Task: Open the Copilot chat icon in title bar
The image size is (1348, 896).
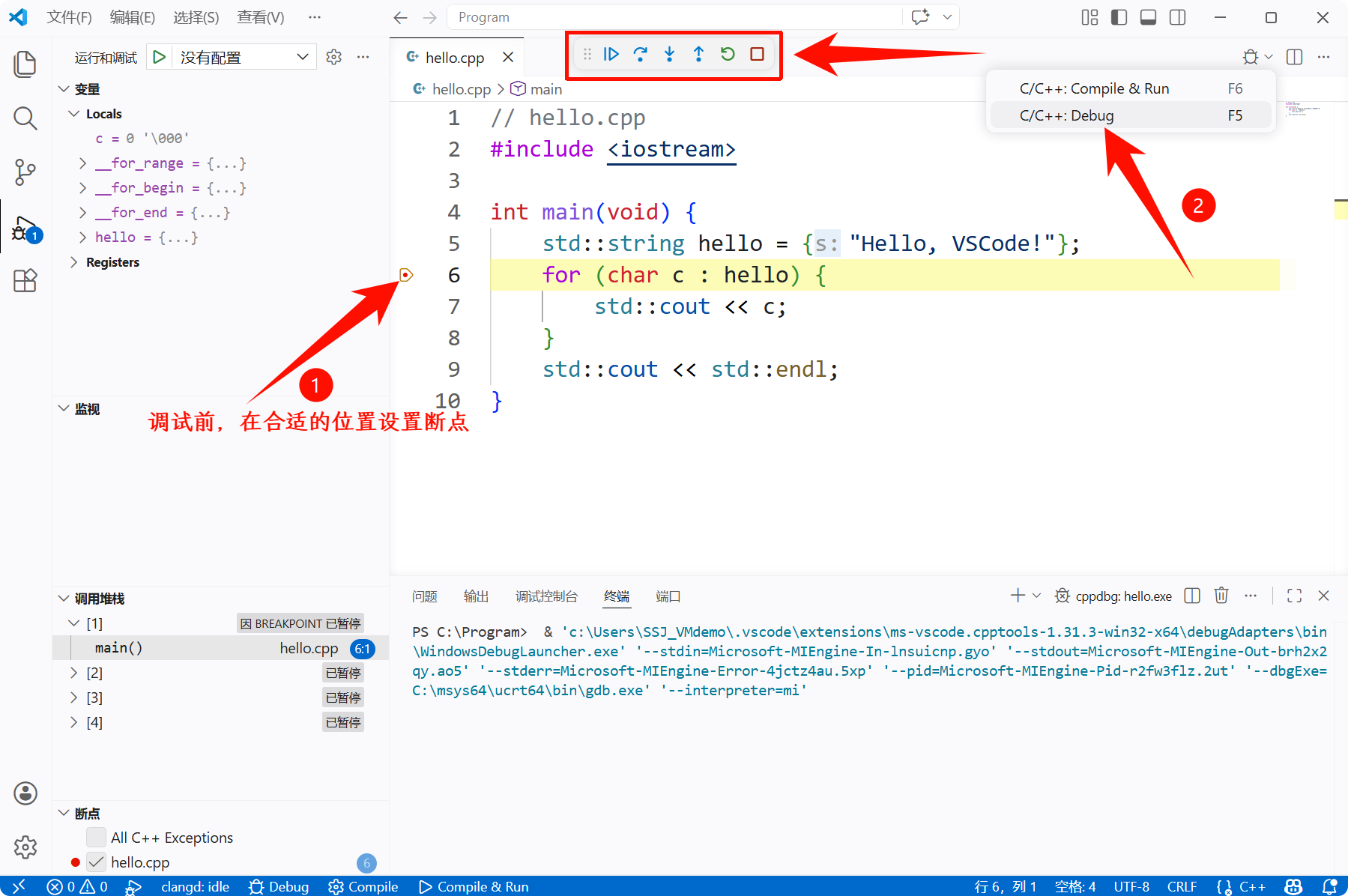Action: click(921, 17)
